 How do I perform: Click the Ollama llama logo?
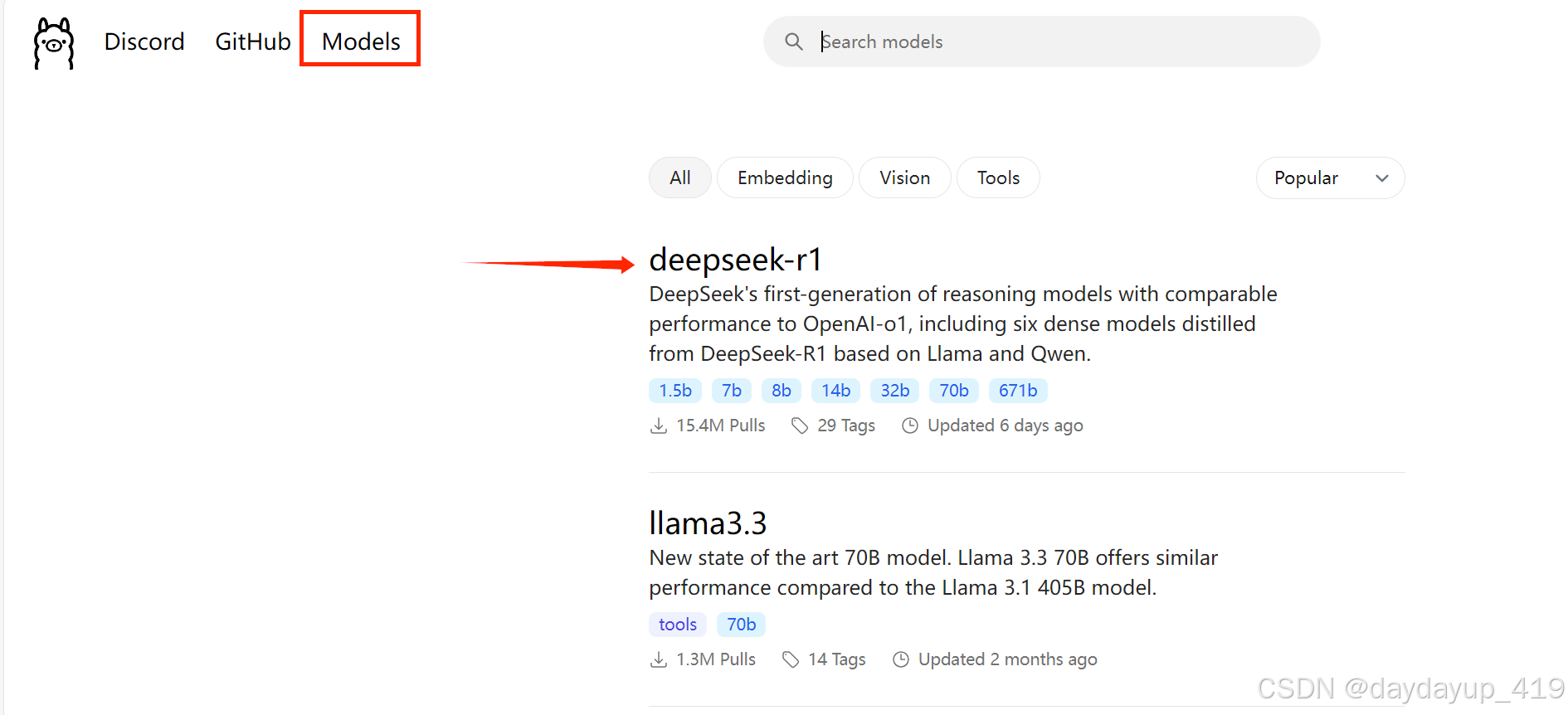(x=54, y=43)
